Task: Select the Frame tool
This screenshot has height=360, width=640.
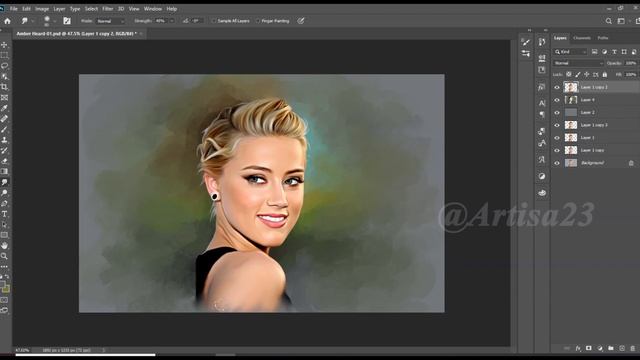Action: [x=4, y=98]
